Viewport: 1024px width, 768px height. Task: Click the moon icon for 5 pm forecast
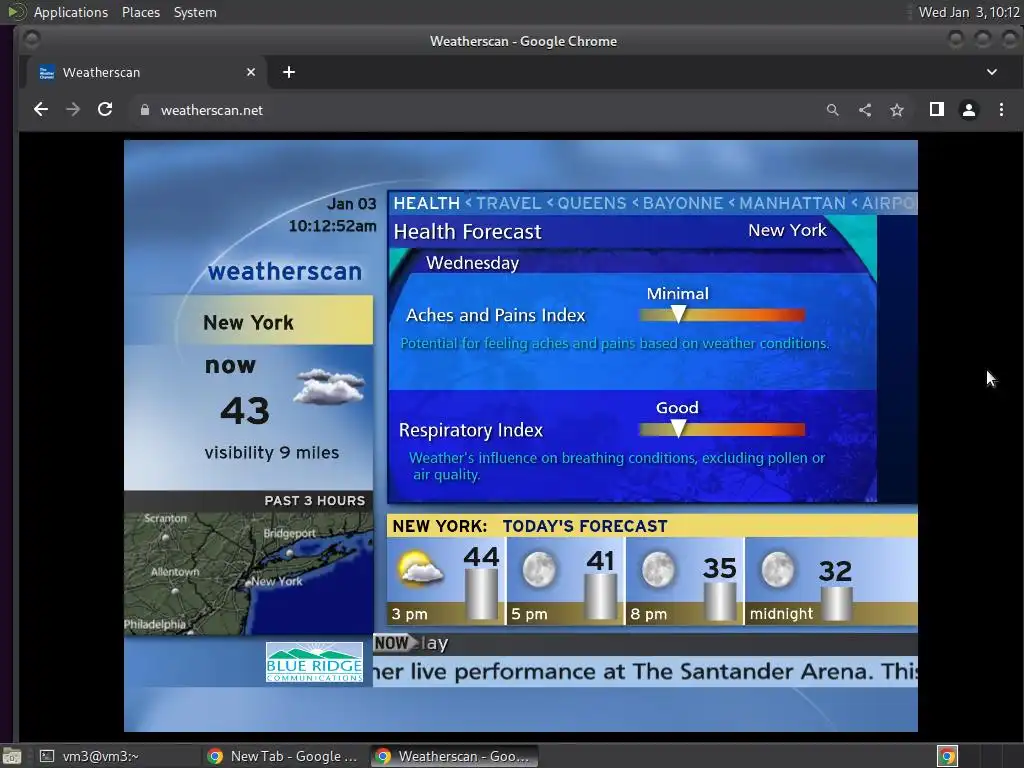tap(539, 569)
